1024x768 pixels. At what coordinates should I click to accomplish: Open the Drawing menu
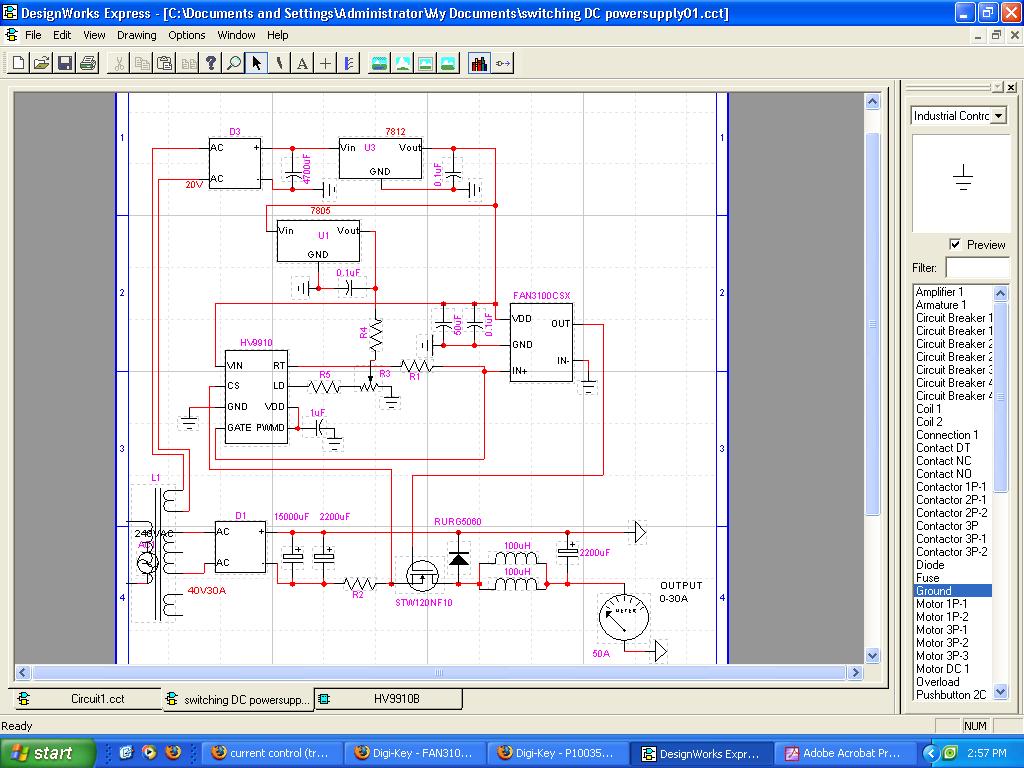pos(136,35)
